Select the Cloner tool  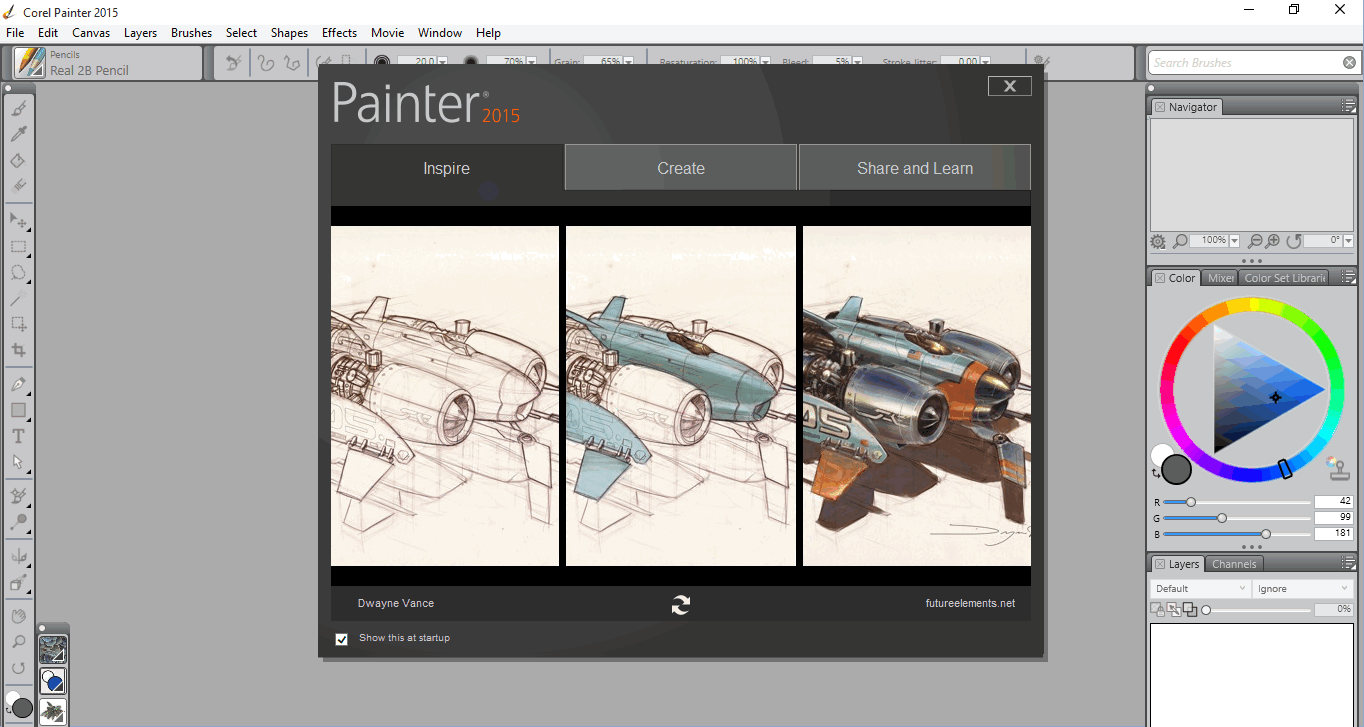tap(18, 495)
